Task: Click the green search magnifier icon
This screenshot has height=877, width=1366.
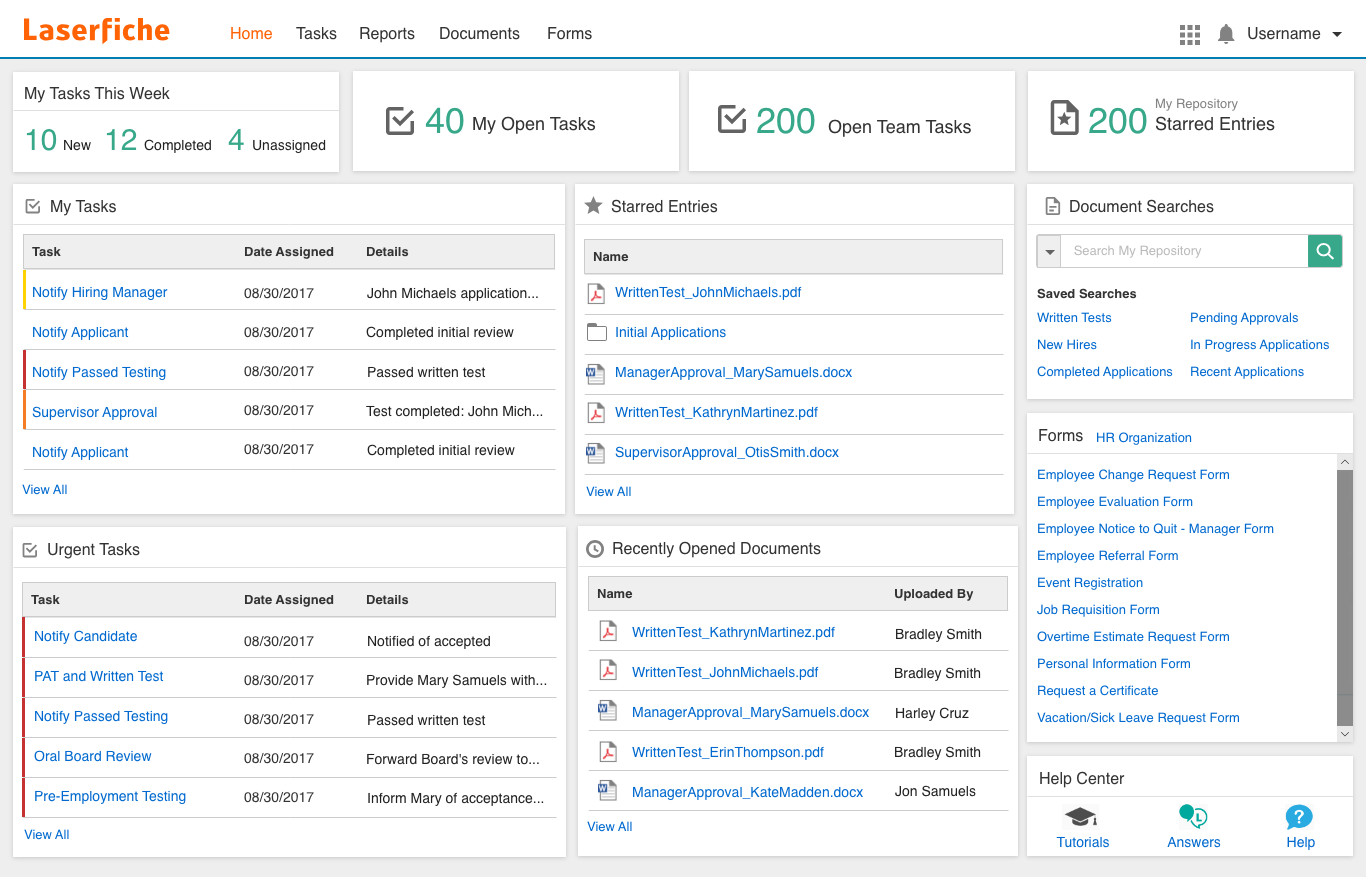Action: click(1325, 250)
